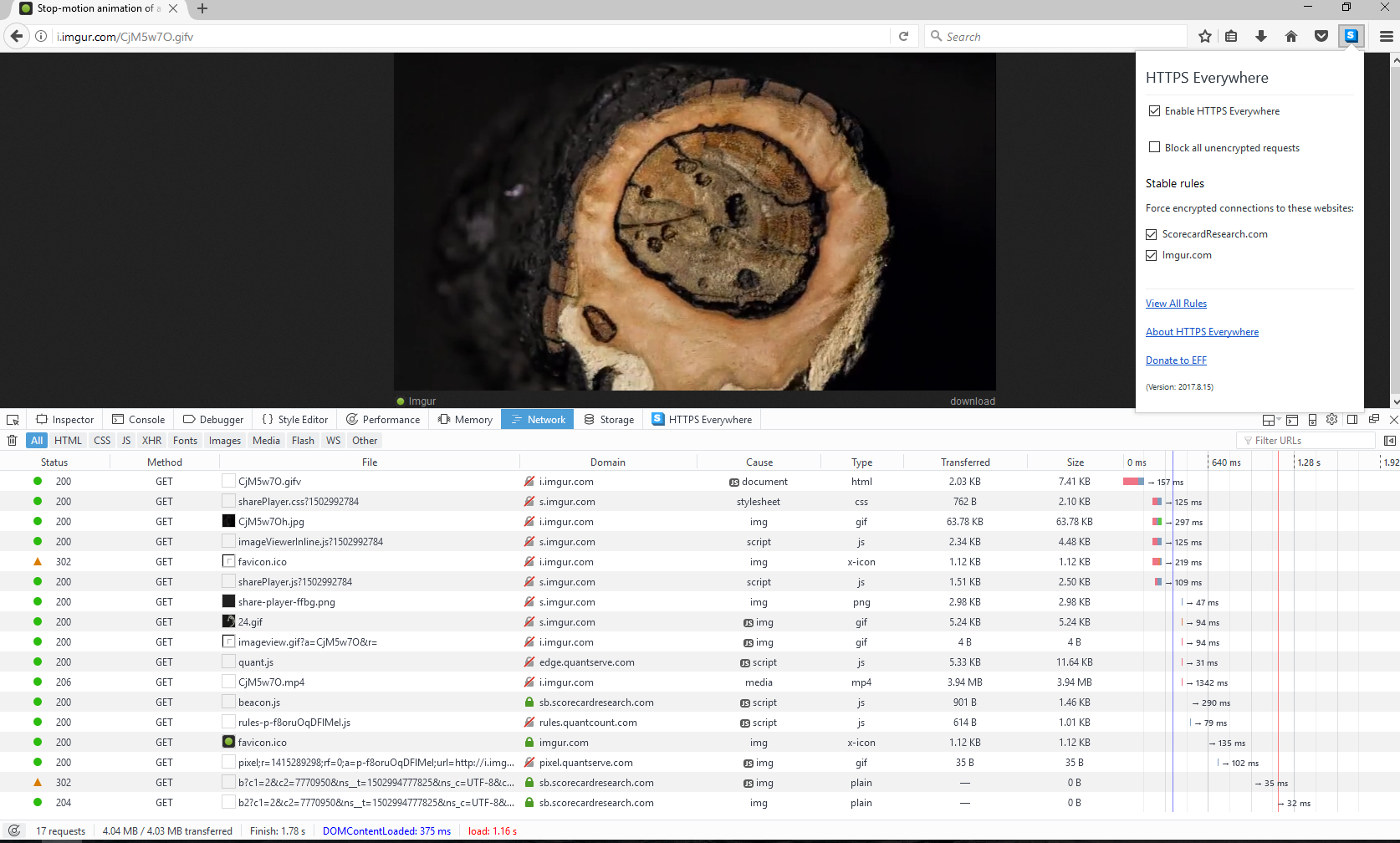The image size is (1400, 843).
Task: Click the CjM5w7Oh.jpg thumbnail icon
Action: pyautogui.click(x=228, y=521)
